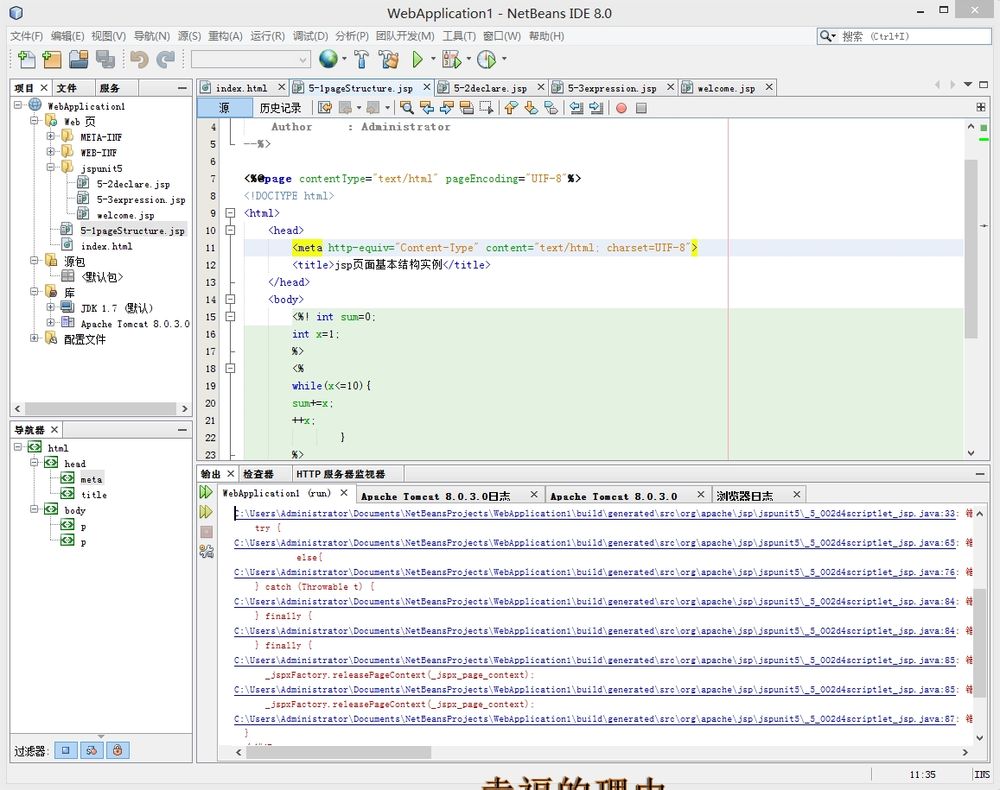
Task: Click the wrench settings icon in output panel
Action: [x=206, y=551]
